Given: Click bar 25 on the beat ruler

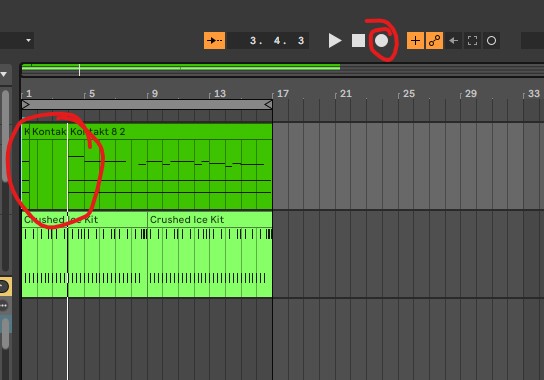Looking at the screenshot, I should pos(409,94).
